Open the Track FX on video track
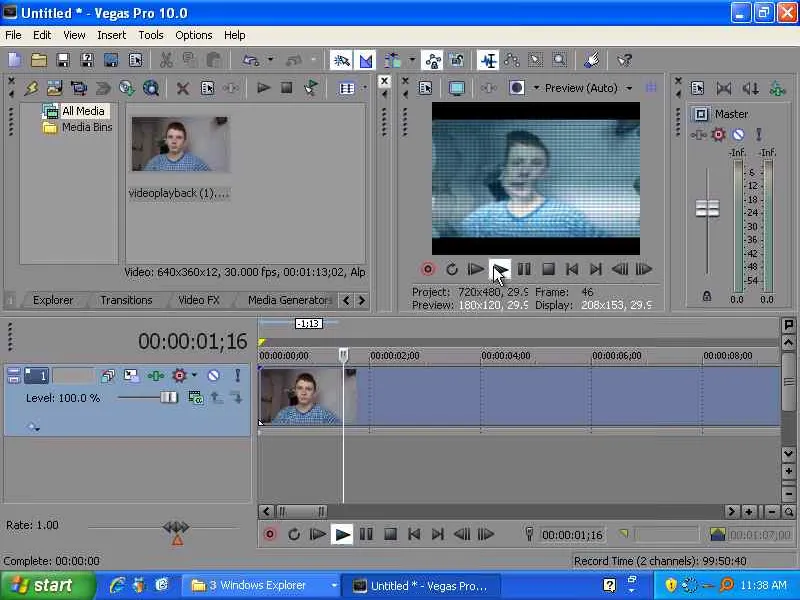Screen dimensions: 800x600 155,376
